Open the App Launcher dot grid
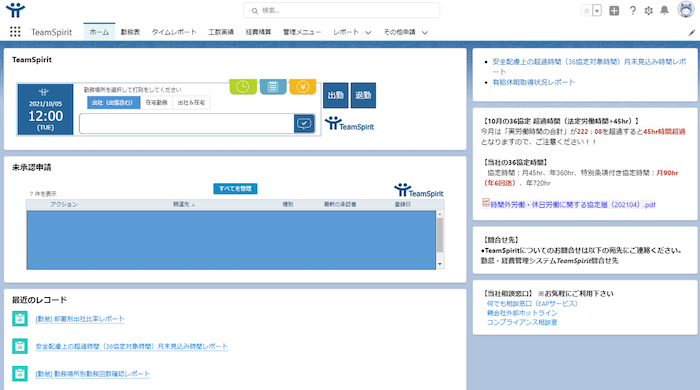700x390 pixels. tap(15, 32)
